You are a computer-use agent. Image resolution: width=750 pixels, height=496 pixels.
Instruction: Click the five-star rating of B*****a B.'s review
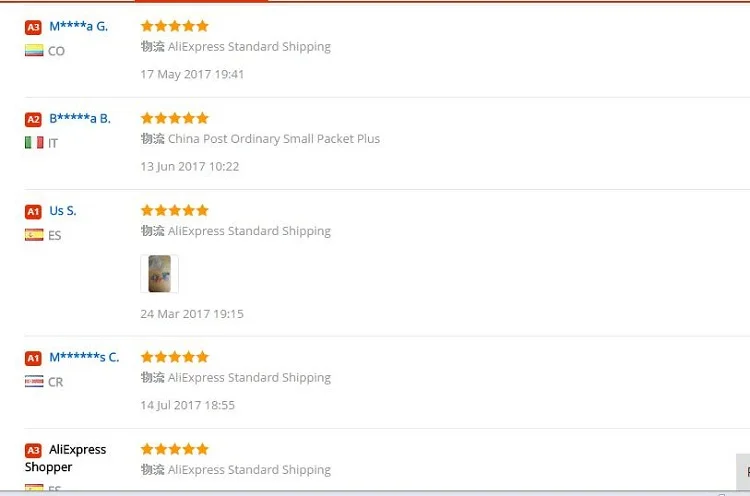click(x=175, y=118)
